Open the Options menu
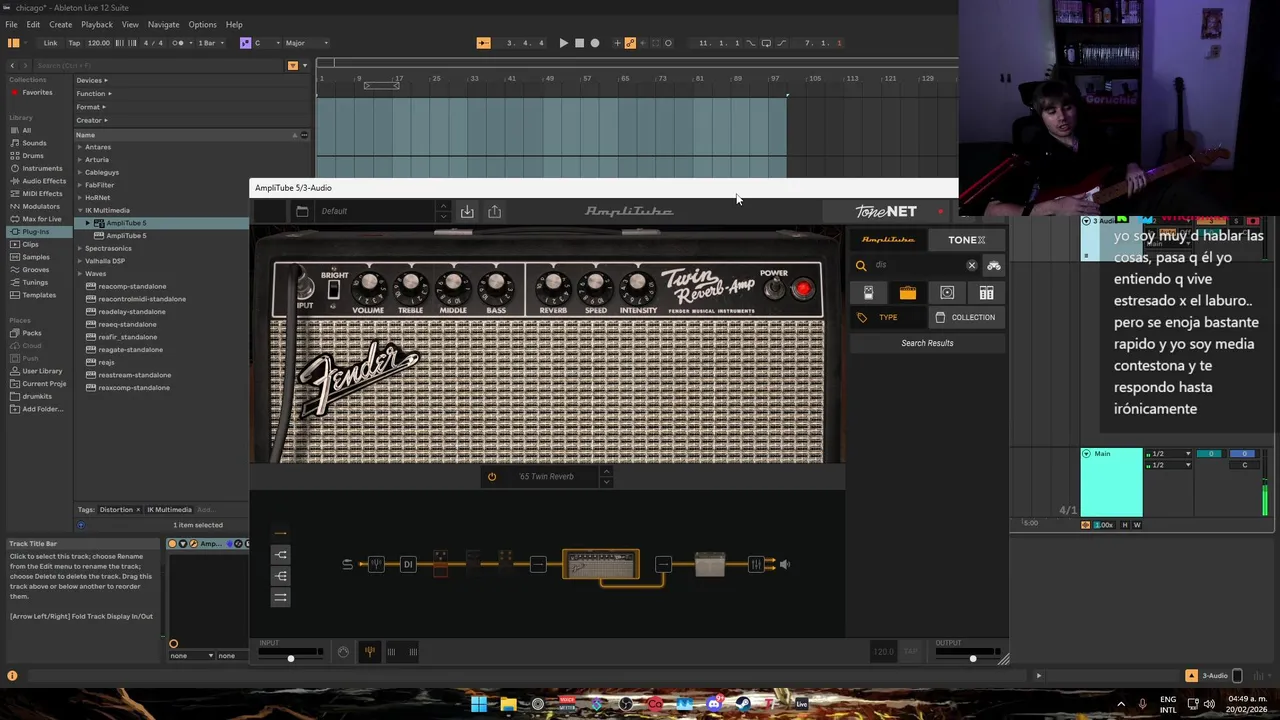Viewport: 1280px width, 720px height. 202,24
